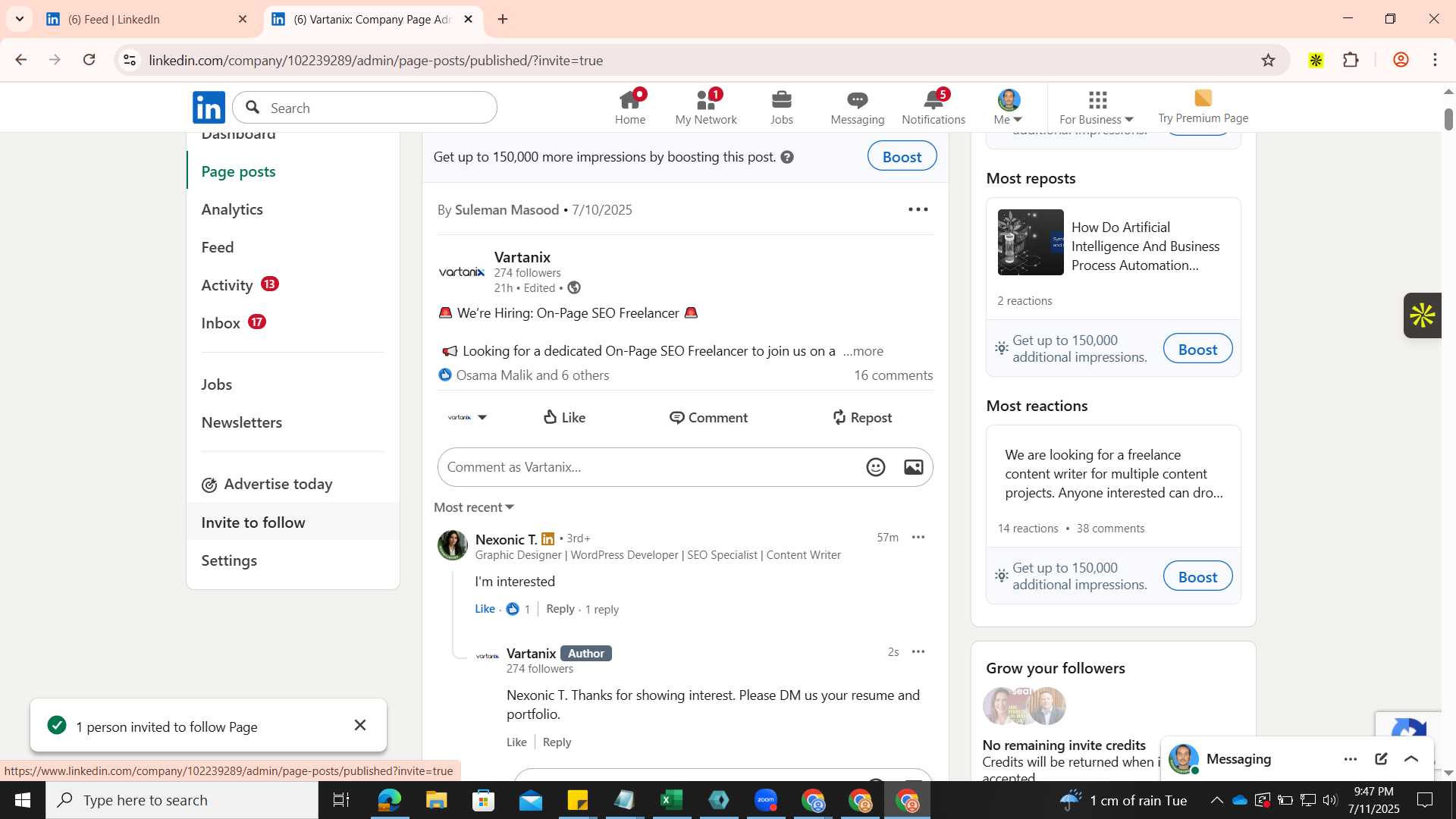Screen dimensions: 1456x819
Task: Click the floating yellow asterisk extension widget
Action: [x=1423, y=315]
